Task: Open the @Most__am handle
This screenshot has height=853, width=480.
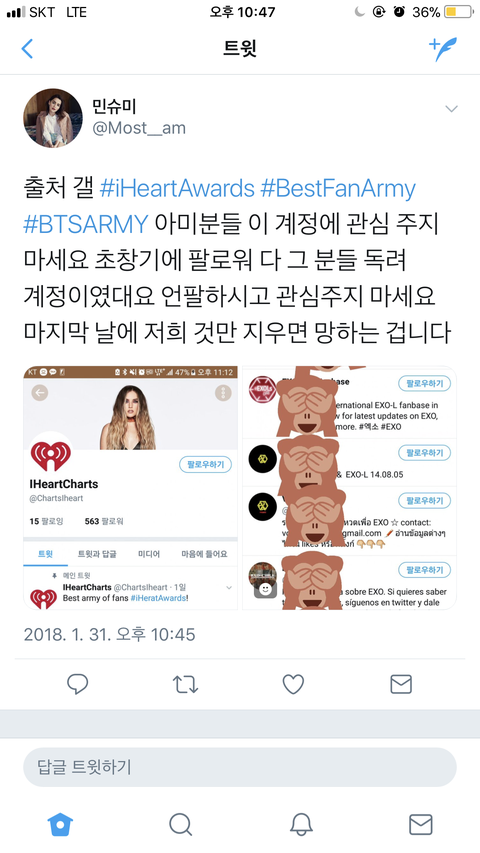Action: (139, 128)
